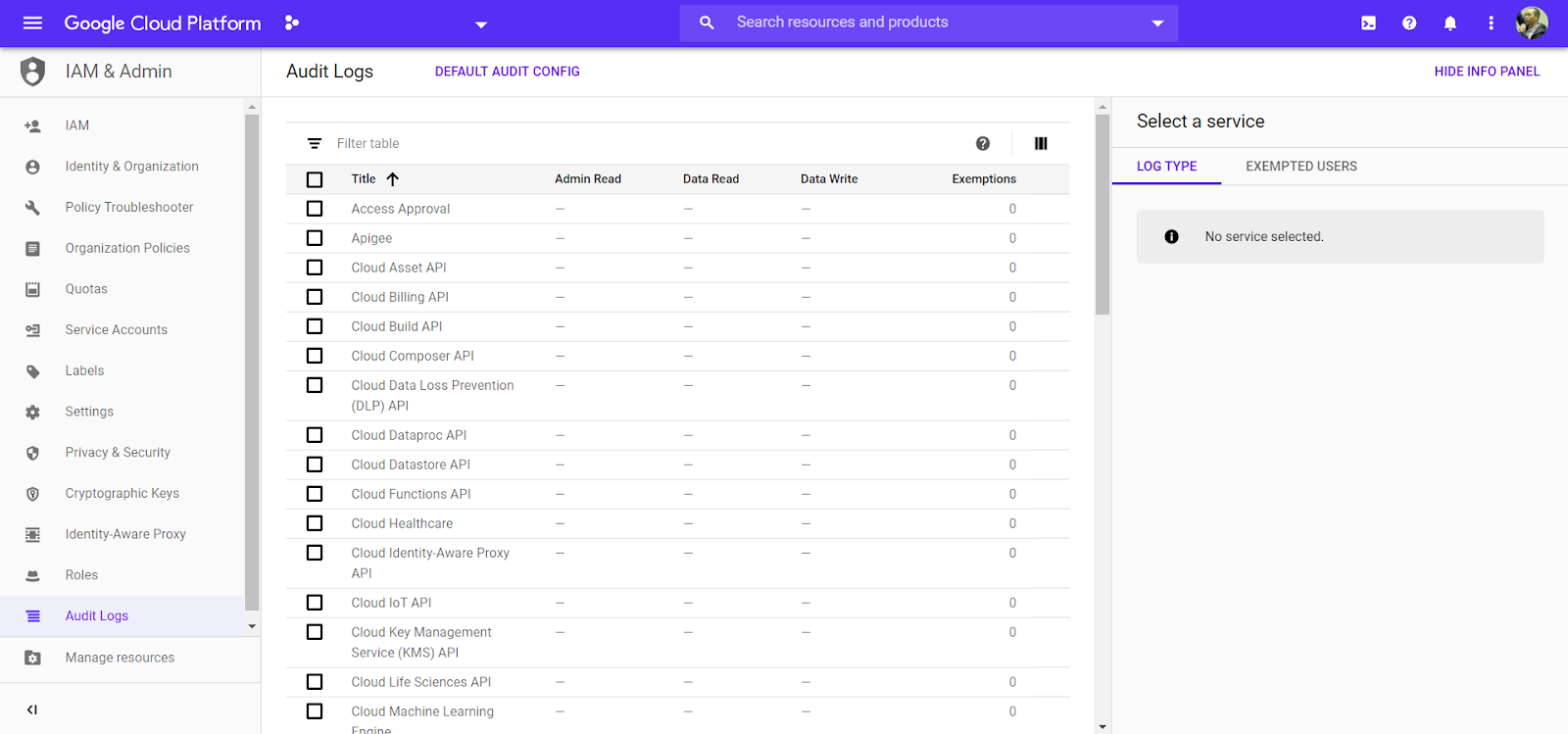Select the Cloud Life Sciences API row title

click(421, 682)
